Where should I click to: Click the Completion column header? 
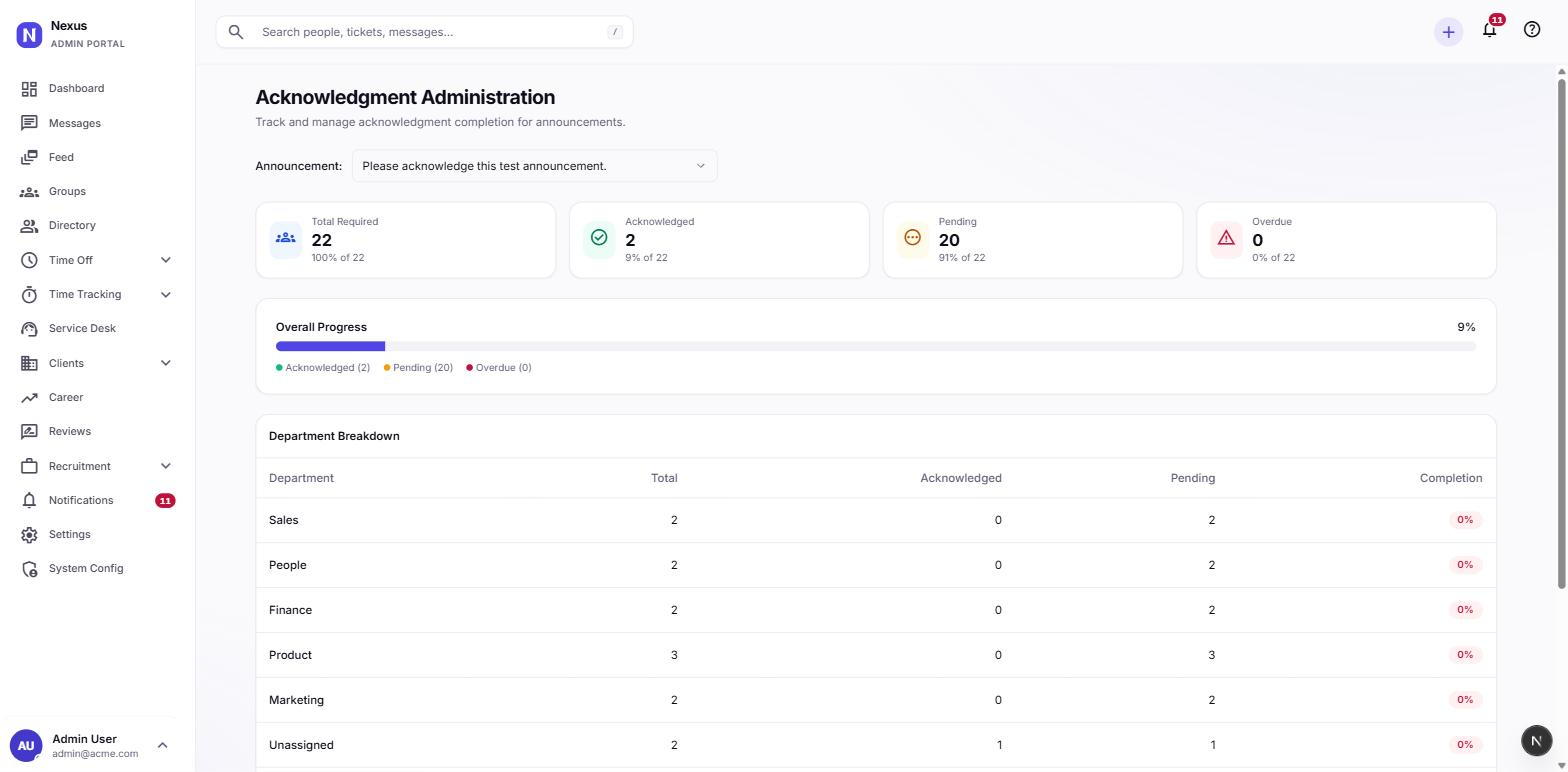(1451, 478)
